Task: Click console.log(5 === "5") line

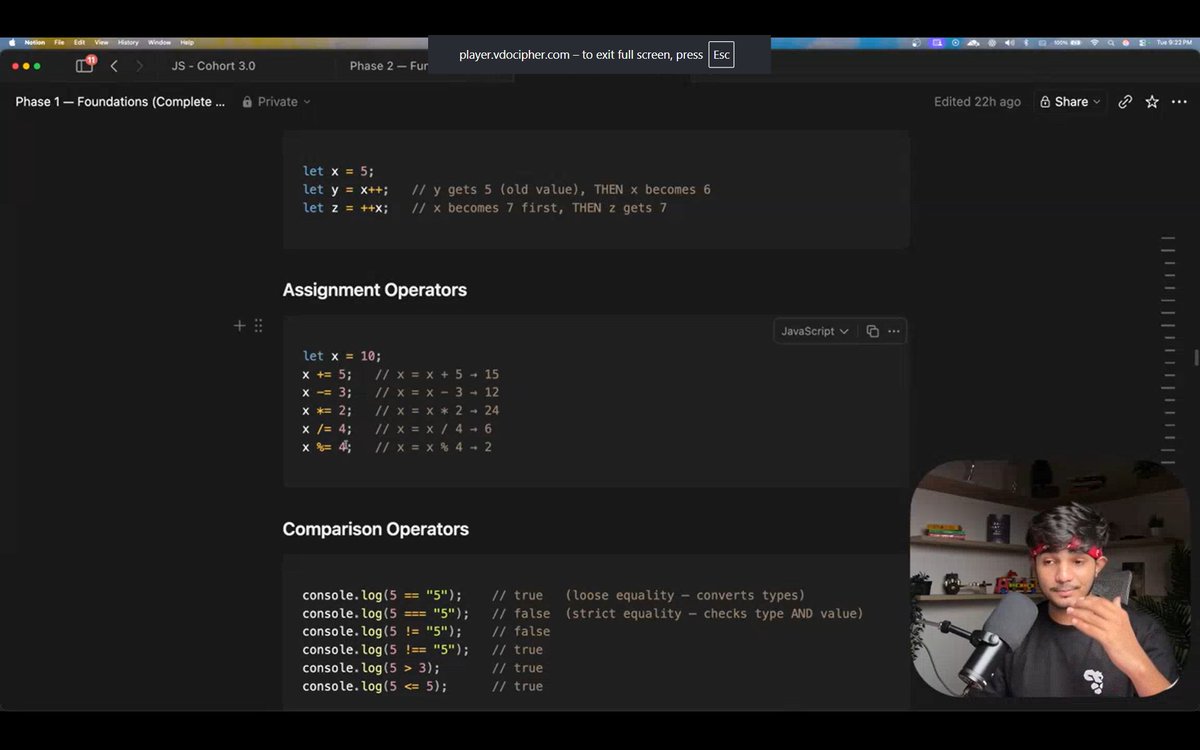Action: (x=386, y=613)
